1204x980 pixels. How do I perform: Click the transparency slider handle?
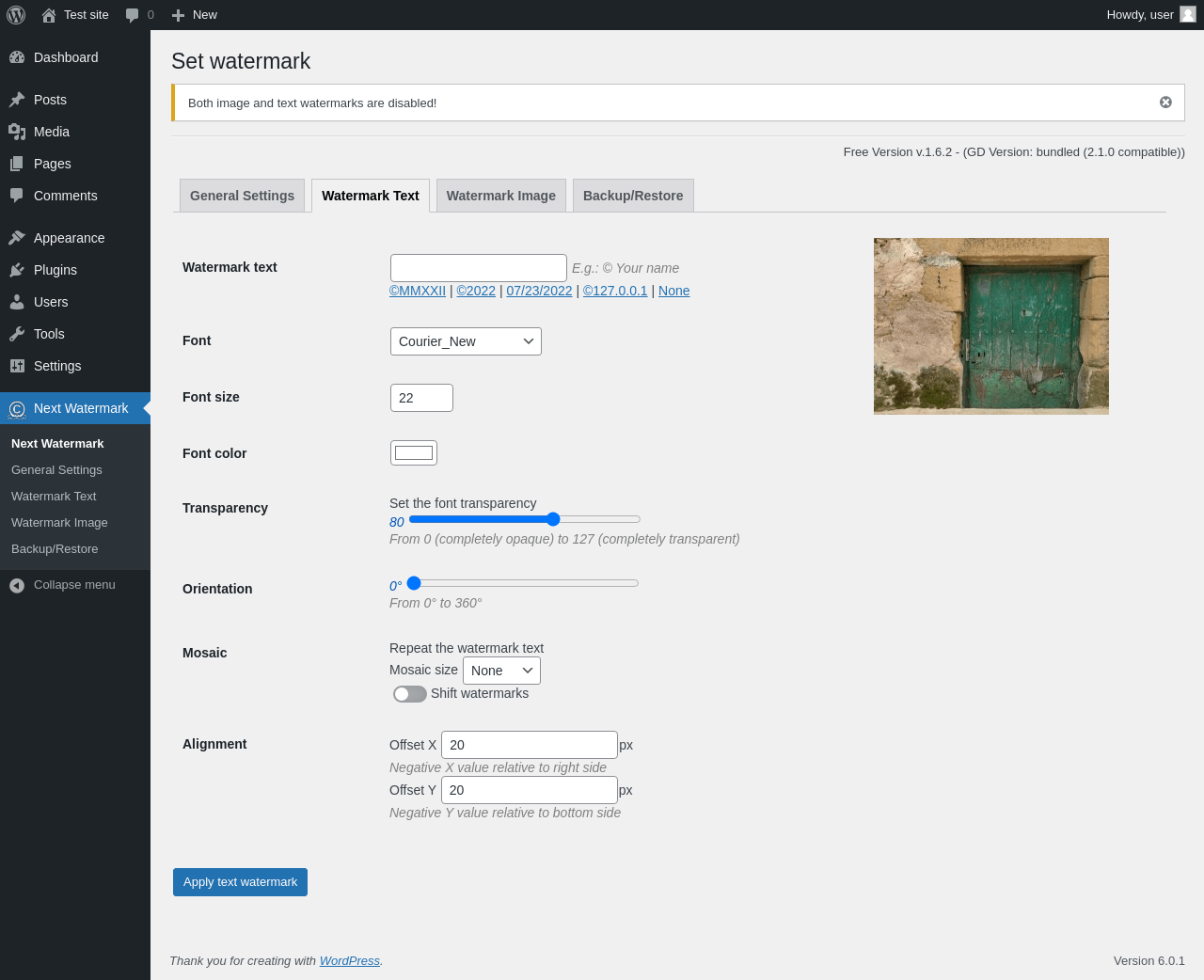pyautogui.click(x=553, y=519)
